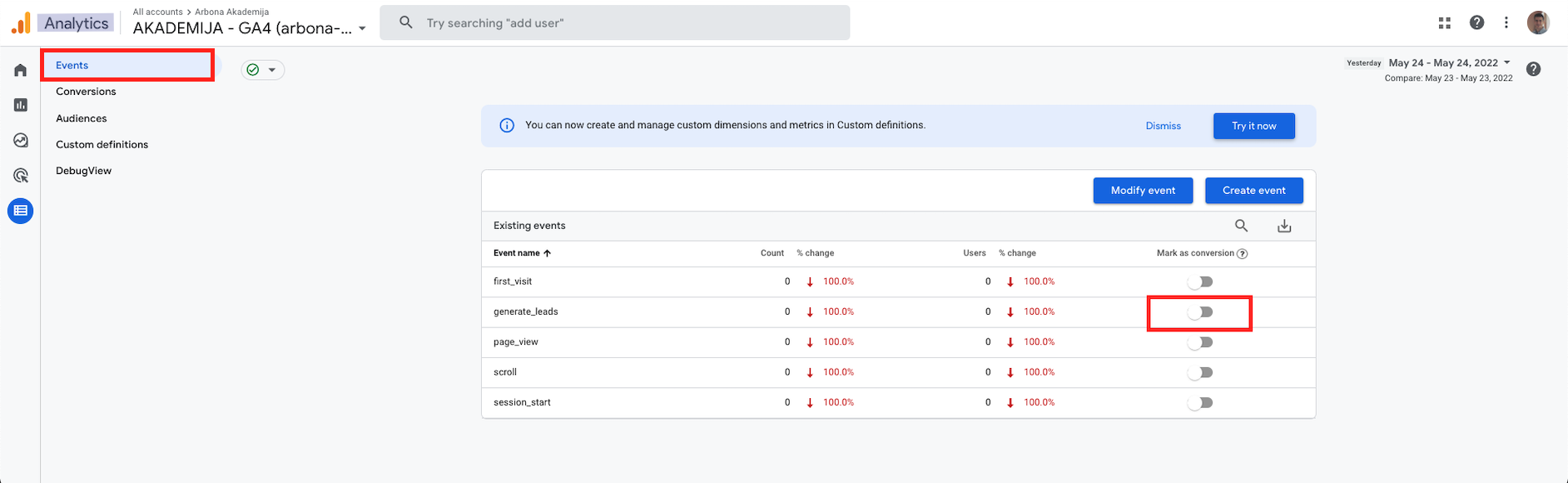Dismiss the custom definitions notice
The image size is (1568, 483).
coord(1163,126)
